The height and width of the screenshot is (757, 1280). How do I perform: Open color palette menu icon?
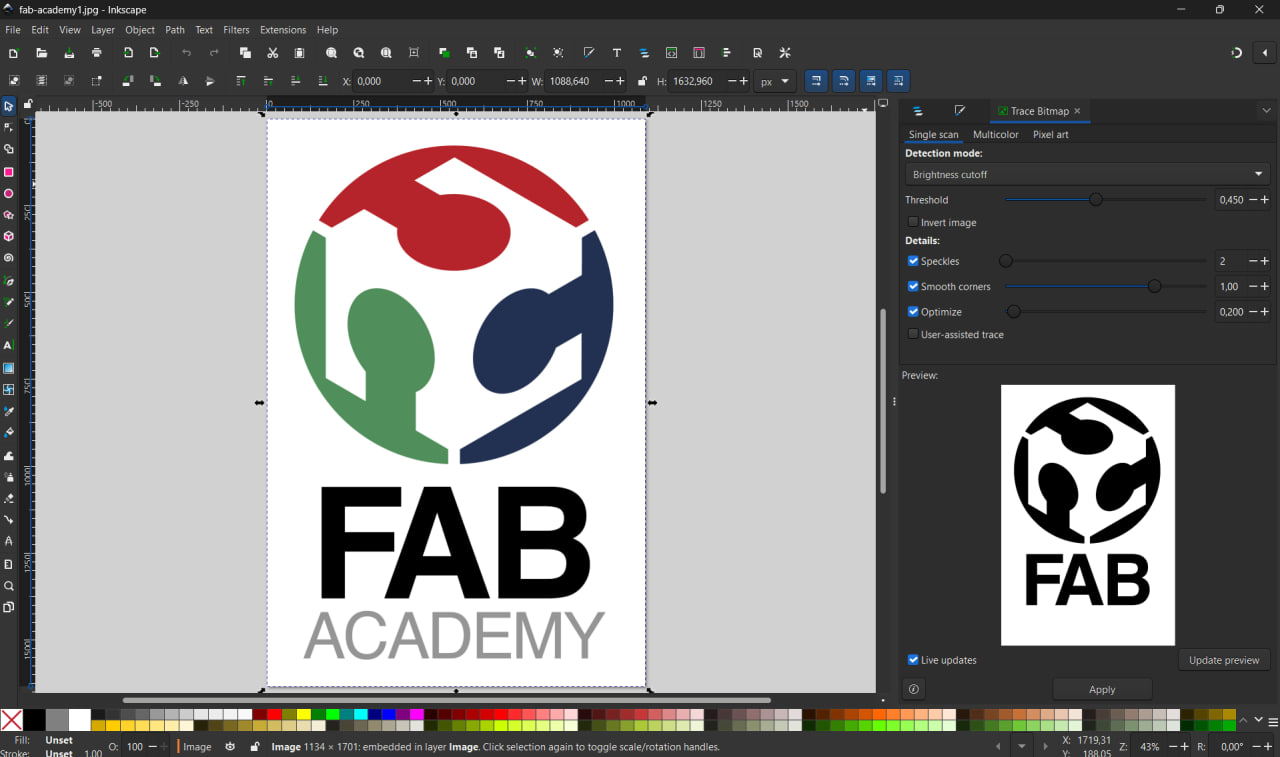coord(1273,721)
